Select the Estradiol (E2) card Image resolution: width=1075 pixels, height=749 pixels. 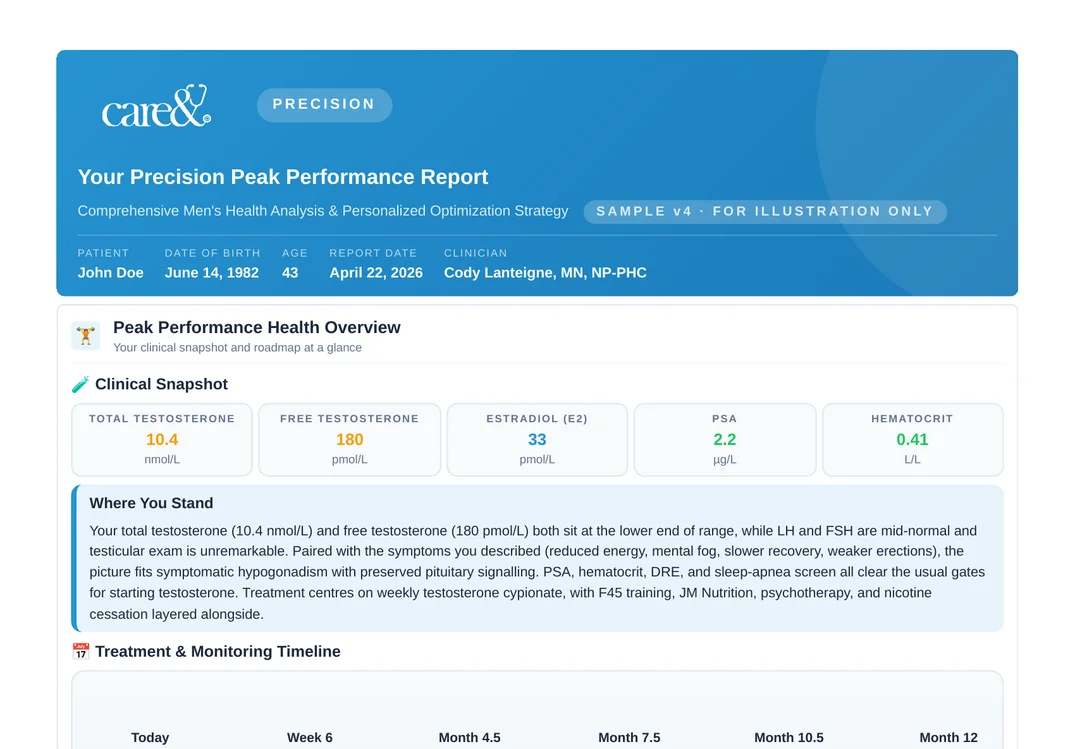point(537,440)
